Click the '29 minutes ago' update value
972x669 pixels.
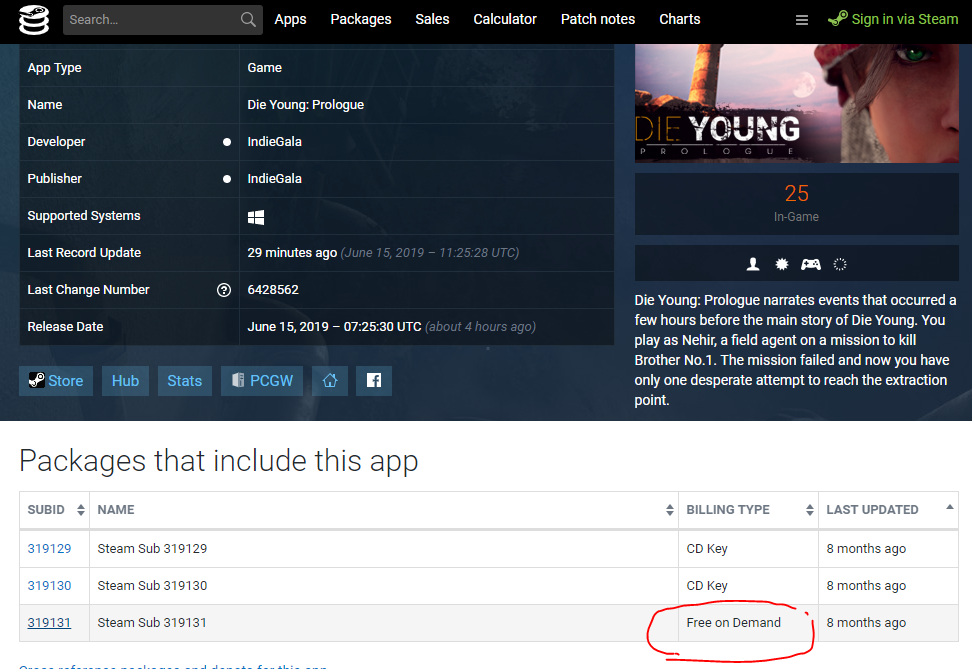click(292, 253)
